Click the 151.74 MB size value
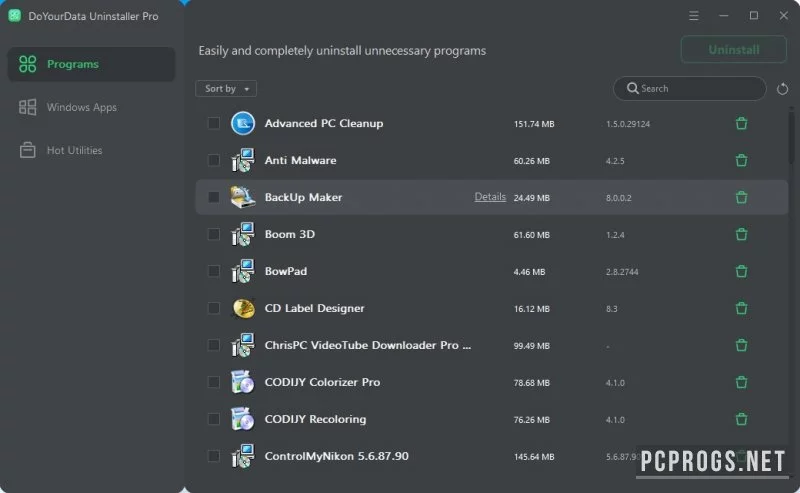 (534, 124)
